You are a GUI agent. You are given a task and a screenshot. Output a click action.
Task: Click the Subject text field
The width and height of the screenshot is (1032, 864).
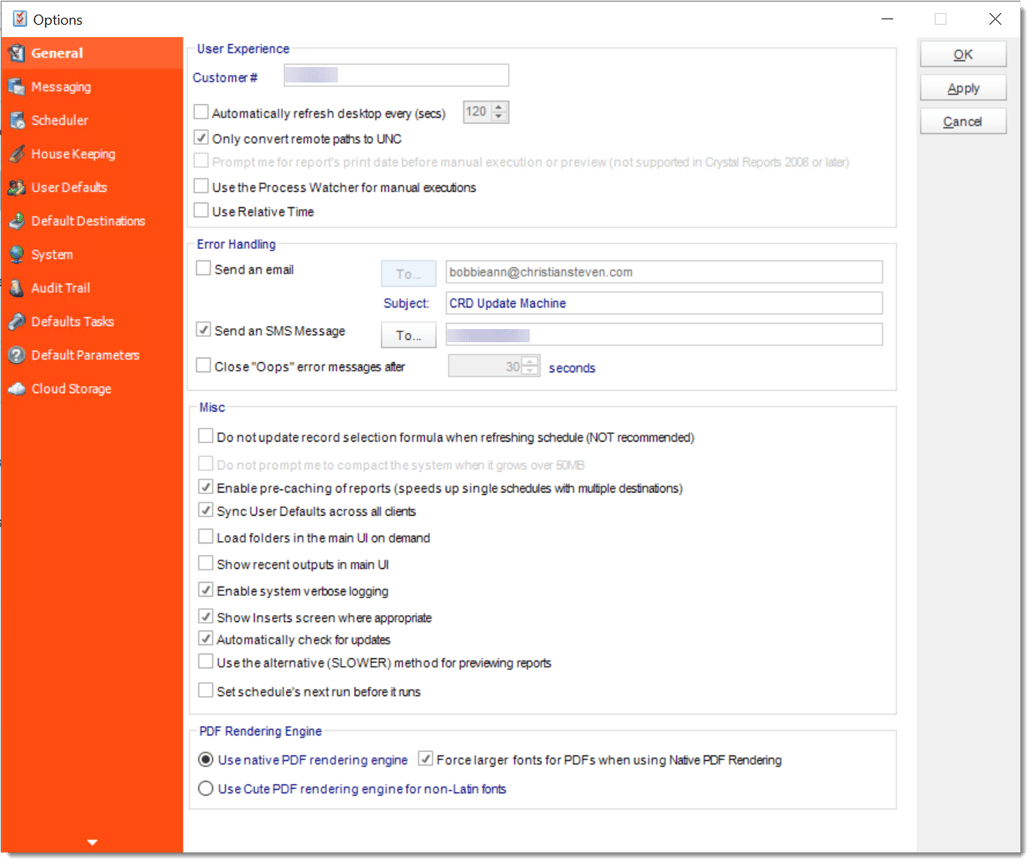tap(664, 304)
